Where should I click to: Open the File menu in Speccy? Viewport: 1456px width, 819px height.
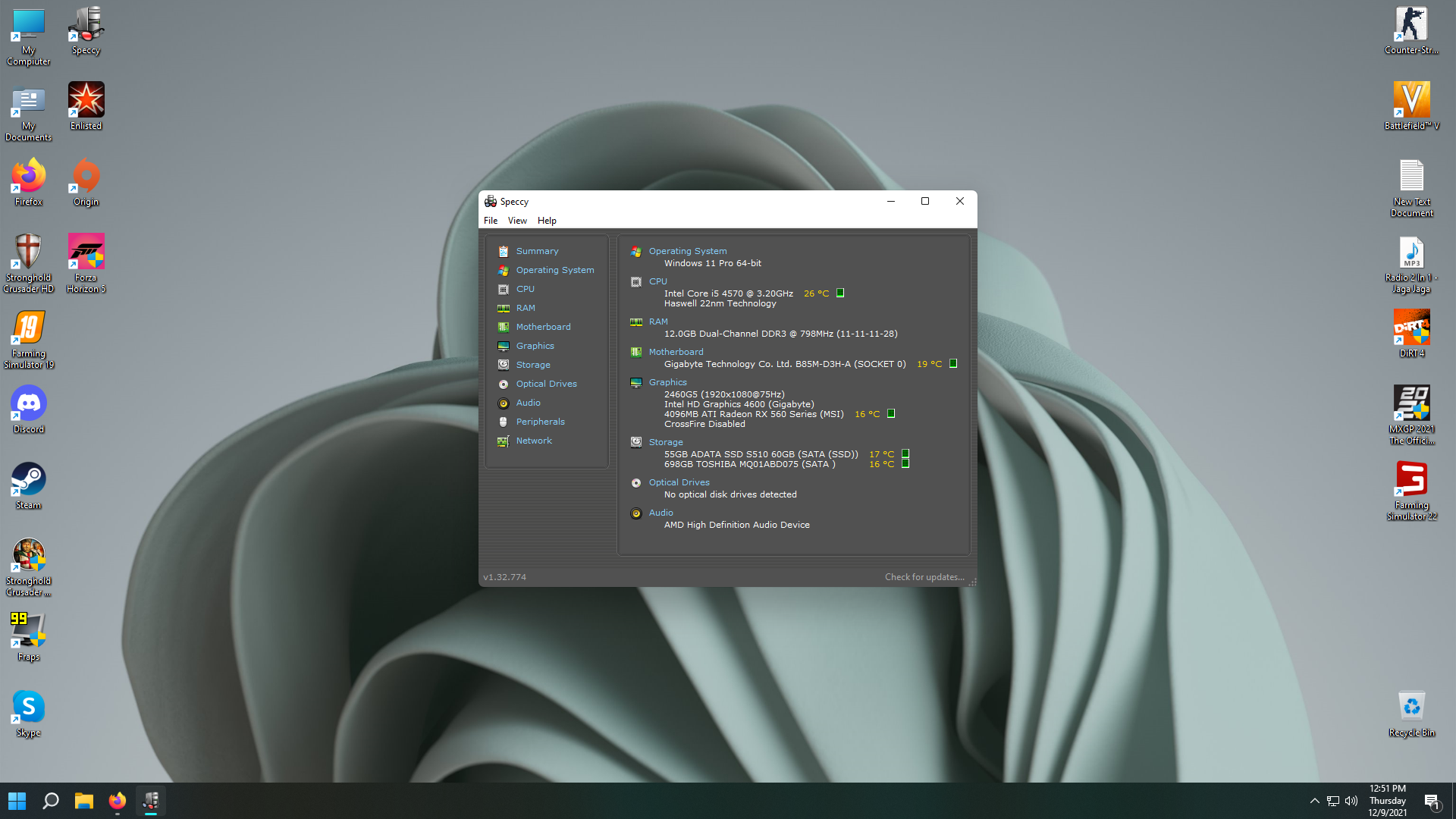tap(491, 221)
